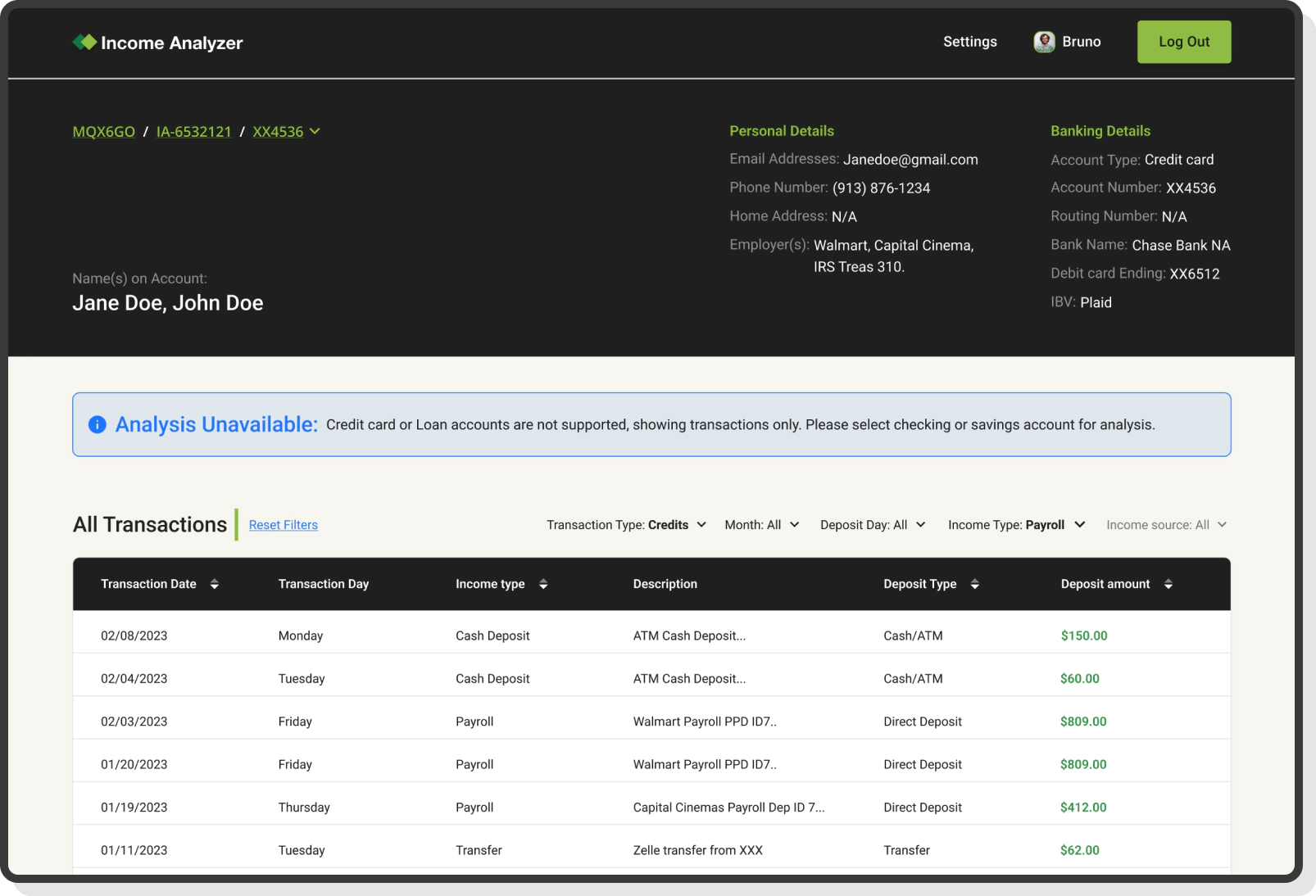Click the Reset Filters link
This screenshot has height=896, width=1316.
(x=283, y=524)
